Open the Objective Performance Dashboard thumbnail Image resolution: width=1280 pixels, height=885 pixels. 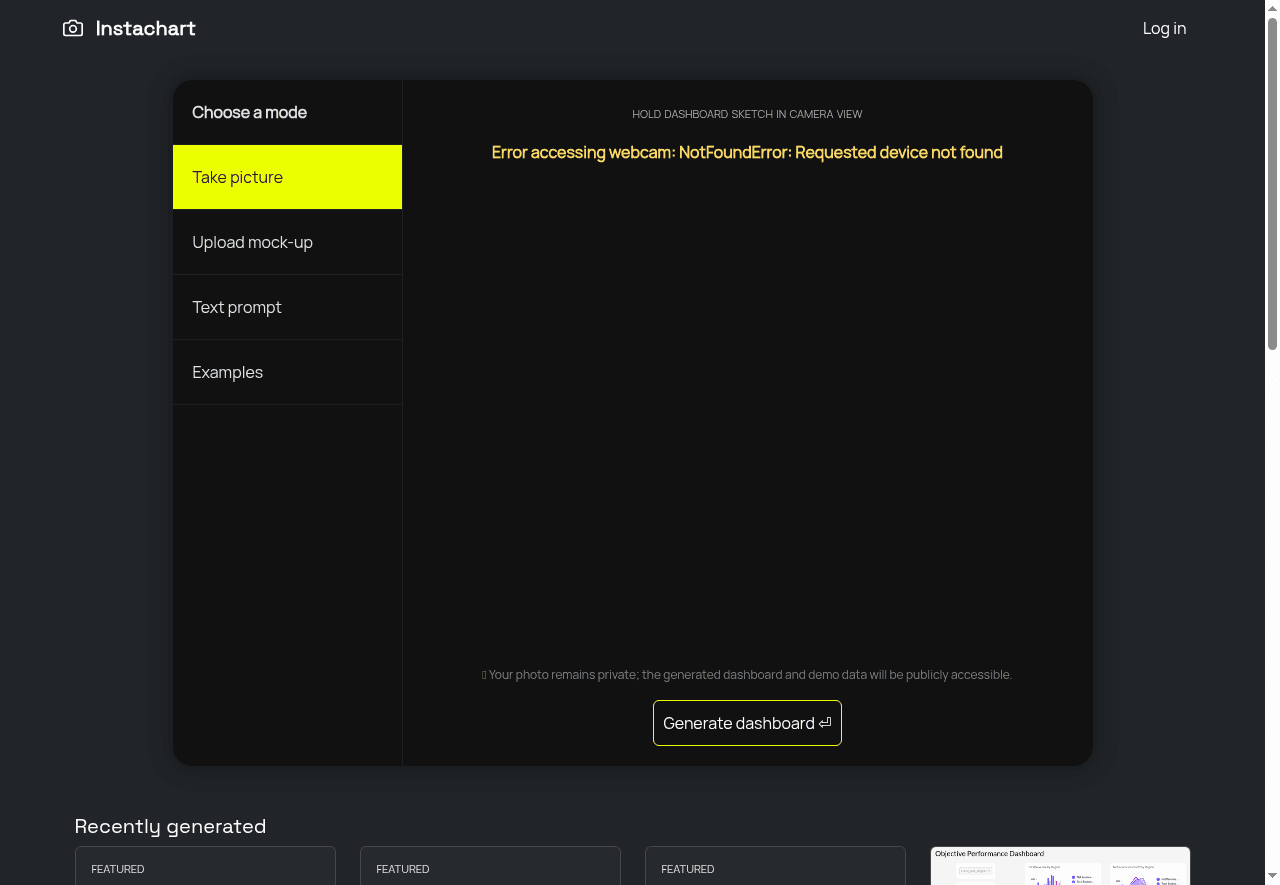[1060, 867]
